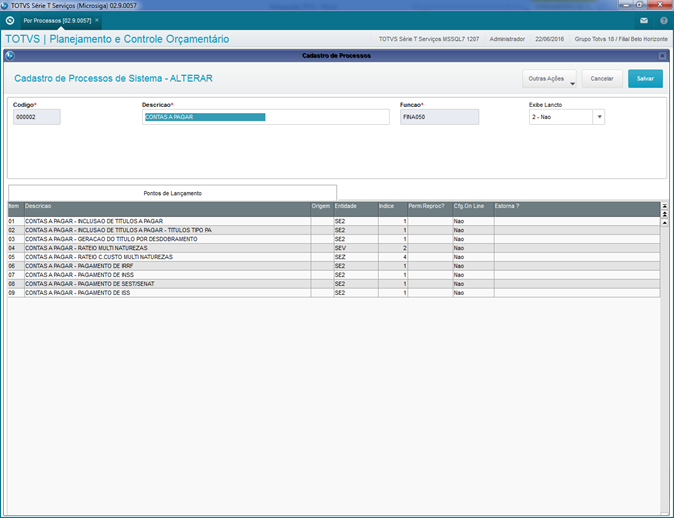The image size is (674, 518).
Task: Click the grid Descricao column header
Action: coord(167,208)
